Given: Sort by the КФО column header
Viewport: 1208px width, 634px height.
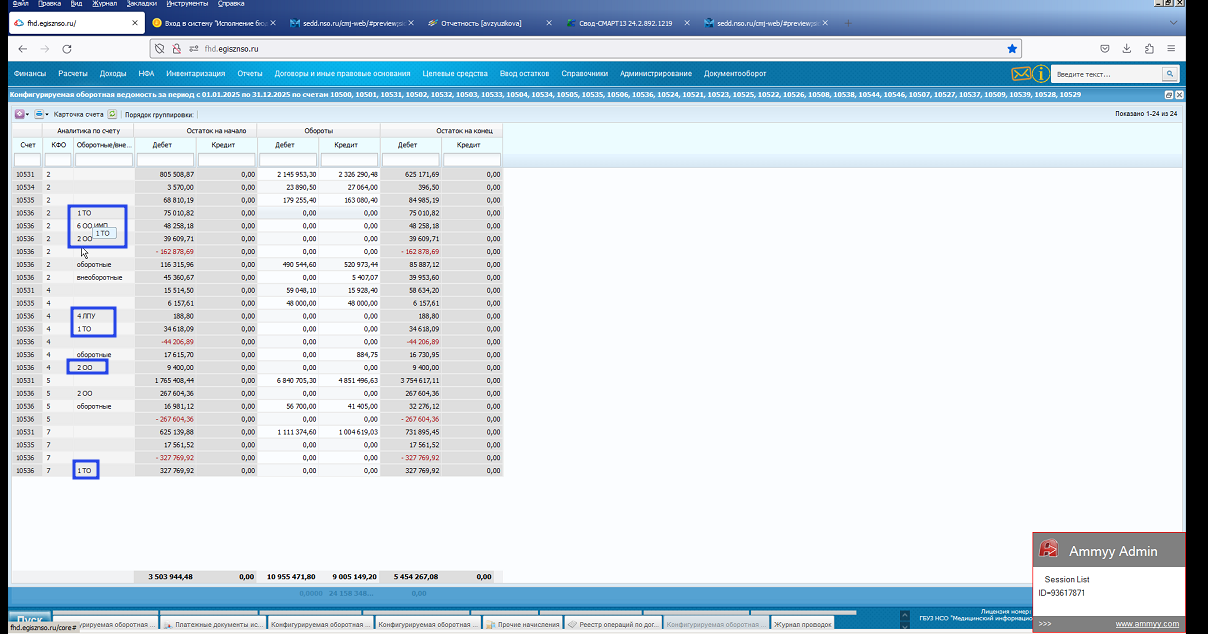Looking at the screenshot, I should 58,145.
